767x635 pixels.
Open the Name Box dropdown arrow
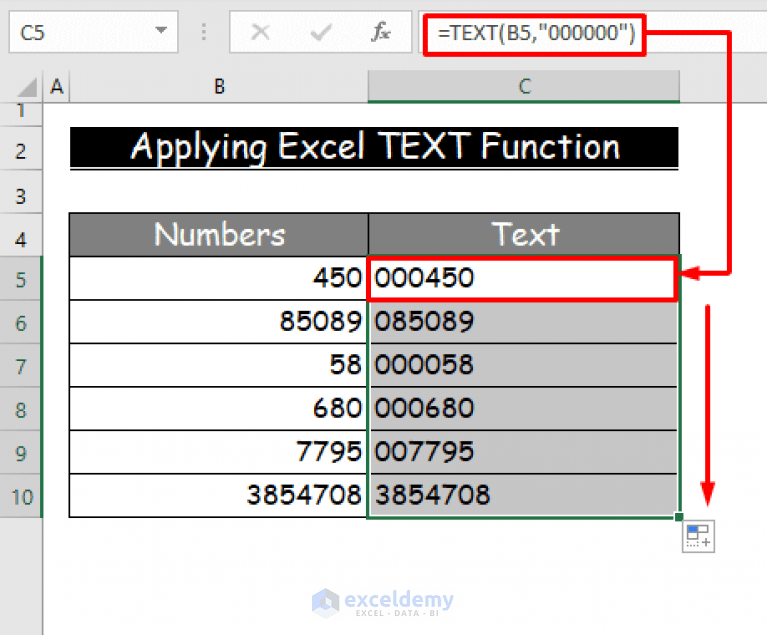pyautogui.click(x=160, y=31)
